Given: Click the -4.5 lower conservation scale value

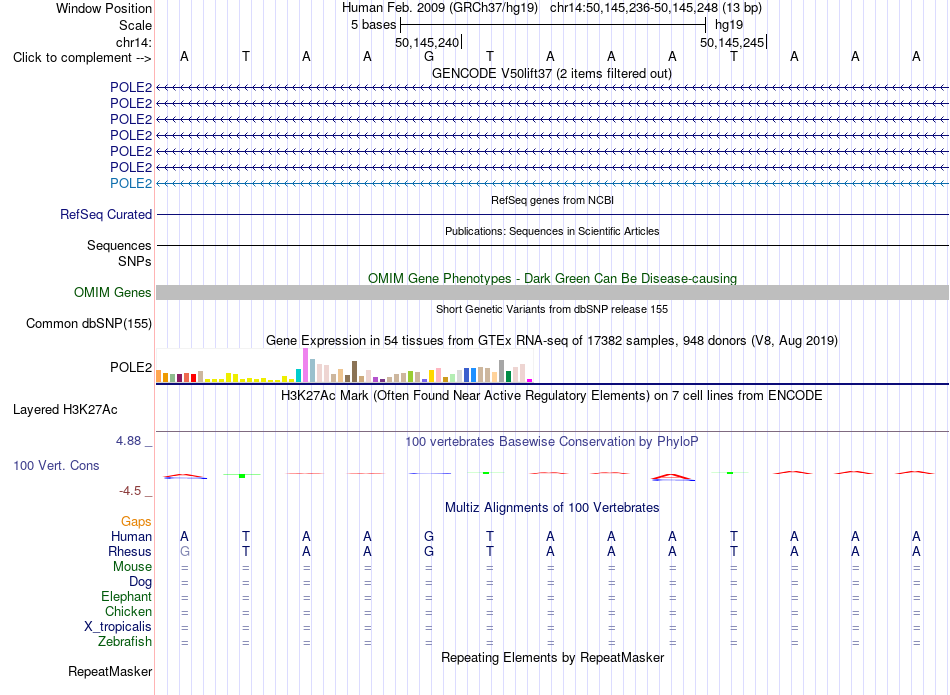Looking at the screenshot, I should (x=130, y=491).
